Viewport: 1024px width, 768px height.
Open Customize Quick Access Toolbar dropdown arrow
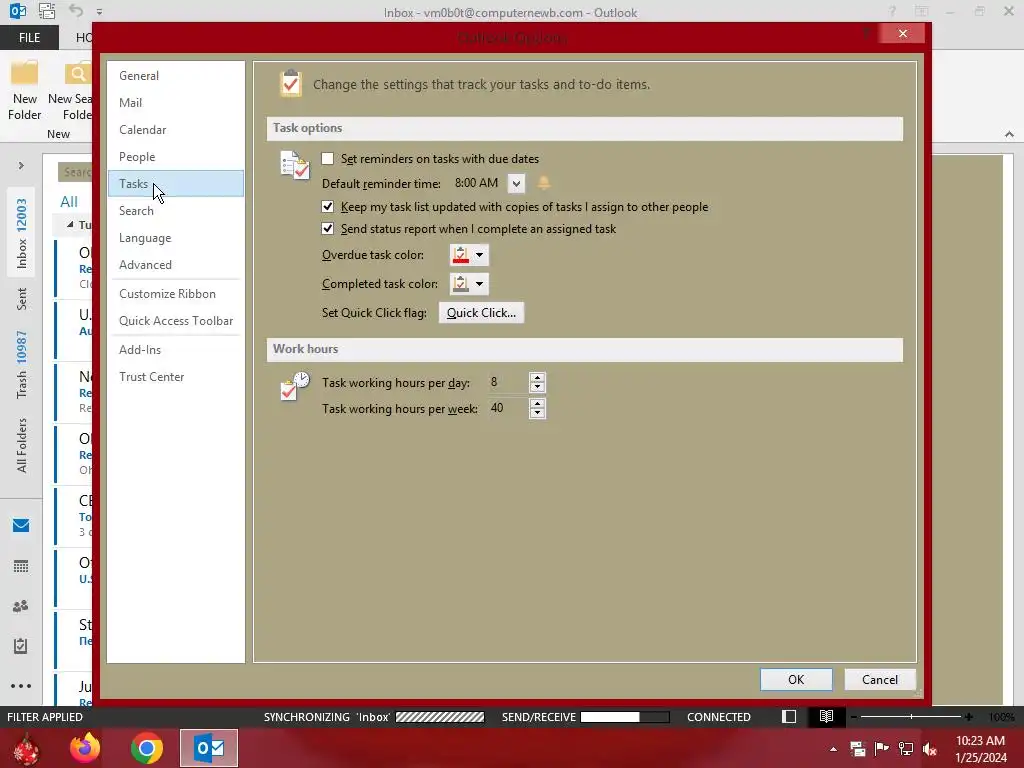99,12
